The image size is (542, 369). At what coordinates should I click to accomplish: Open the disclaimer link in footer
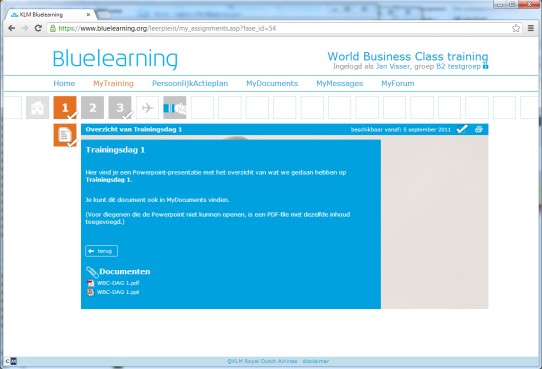[316, 361]
